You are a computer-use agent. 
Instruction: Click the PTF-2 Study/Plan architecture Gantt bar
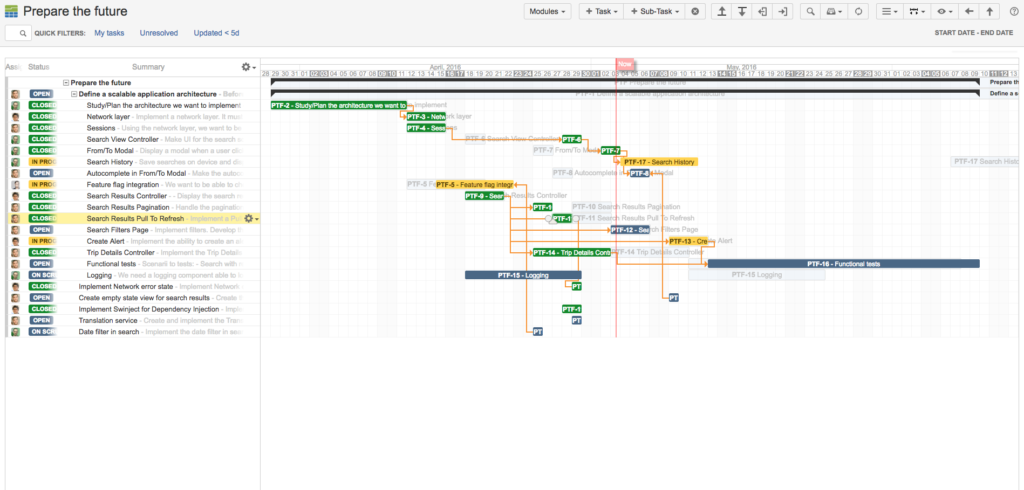(339, 105)
